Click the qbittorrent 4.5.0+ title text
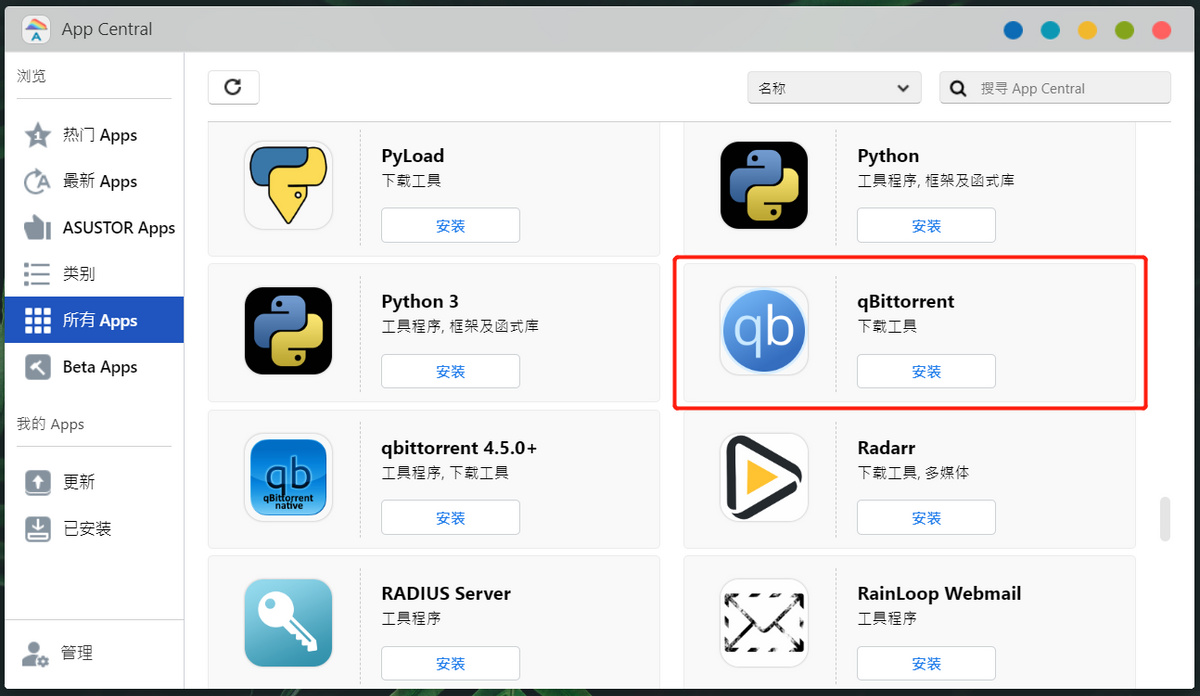The width and height of the screenshot is (1200, 696). point(459,448)
